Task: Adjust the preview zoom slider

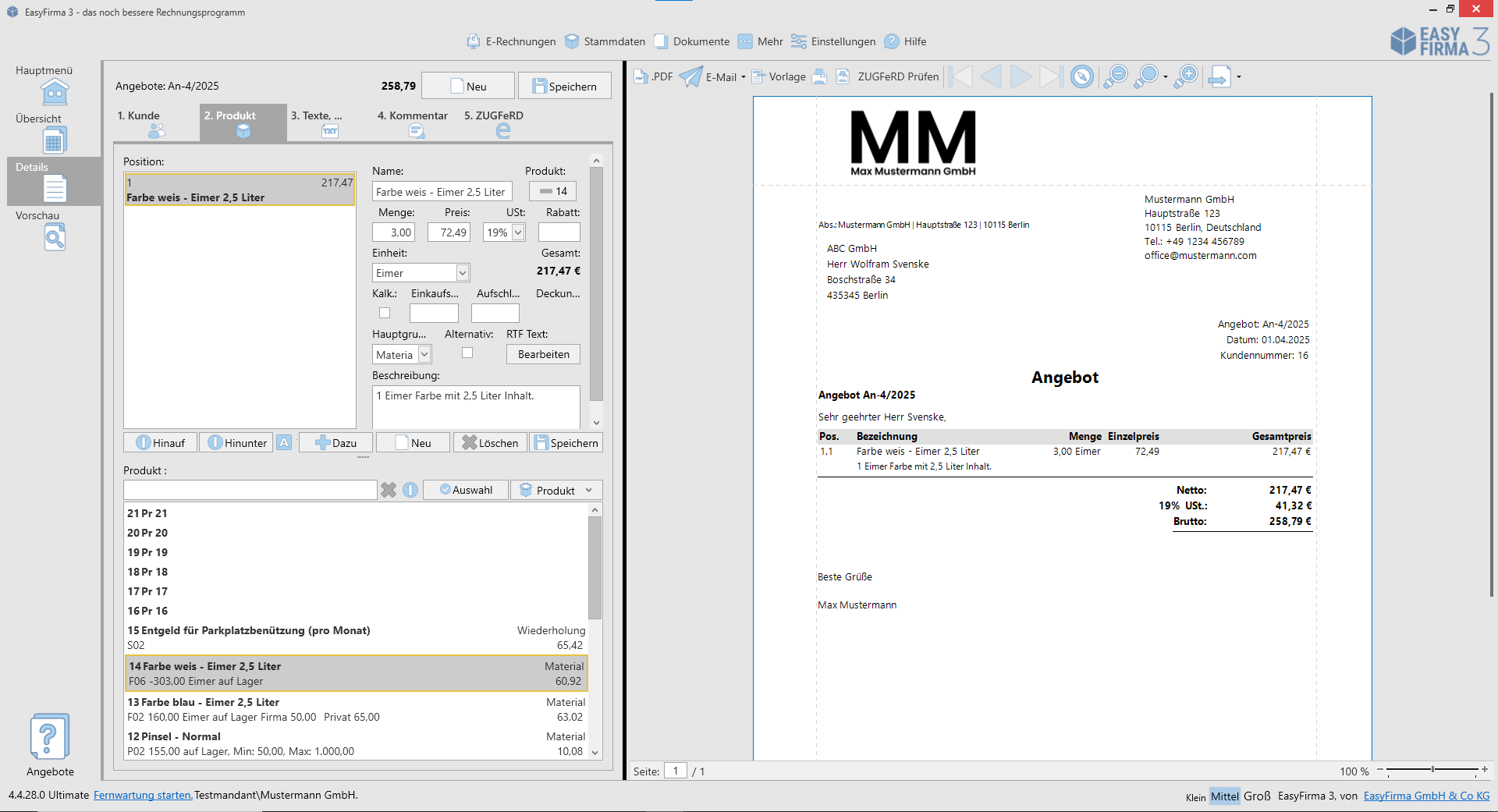Action: 1432,770
